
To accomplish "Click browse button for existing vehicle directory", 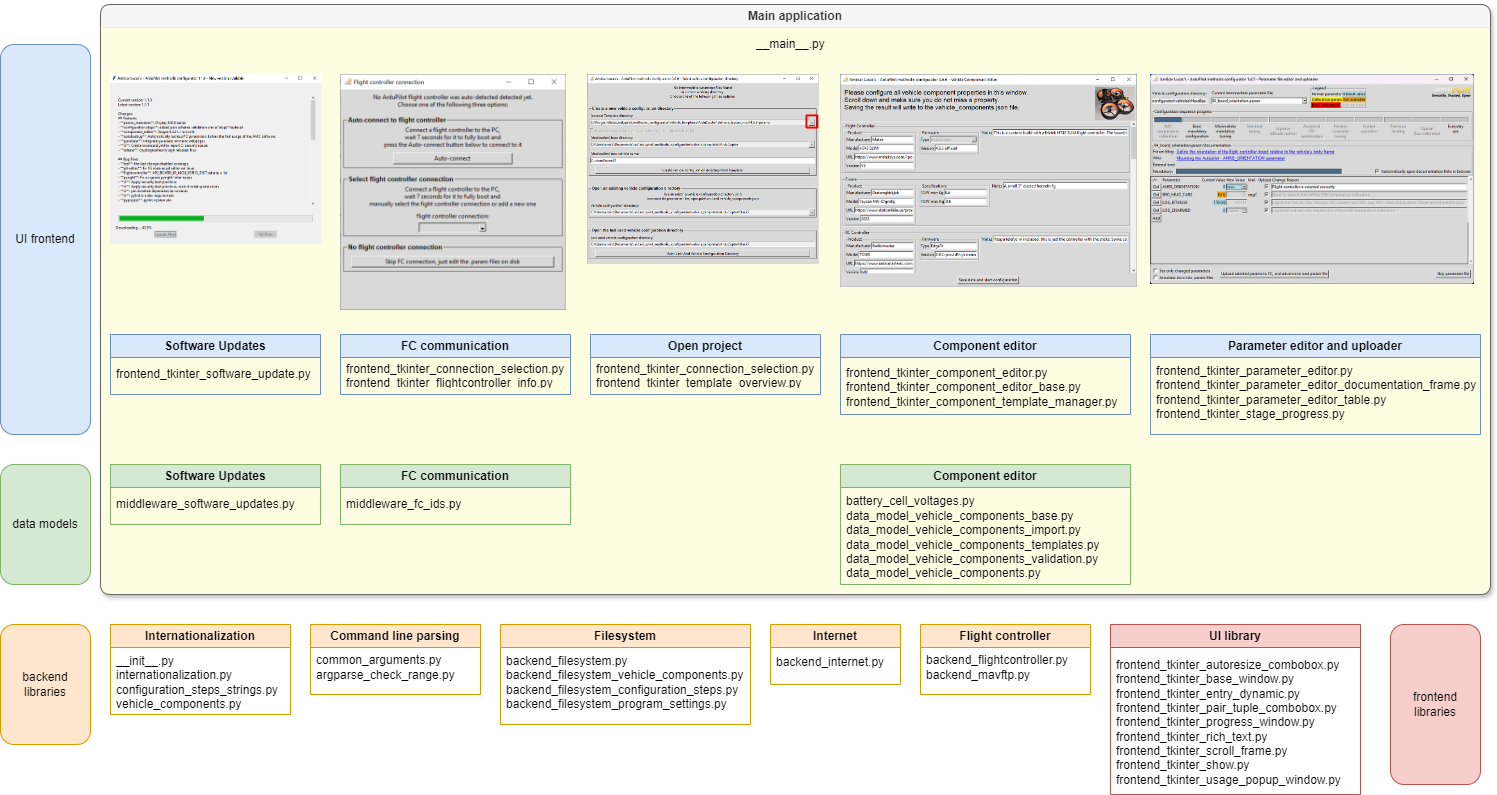I will 811,212.
